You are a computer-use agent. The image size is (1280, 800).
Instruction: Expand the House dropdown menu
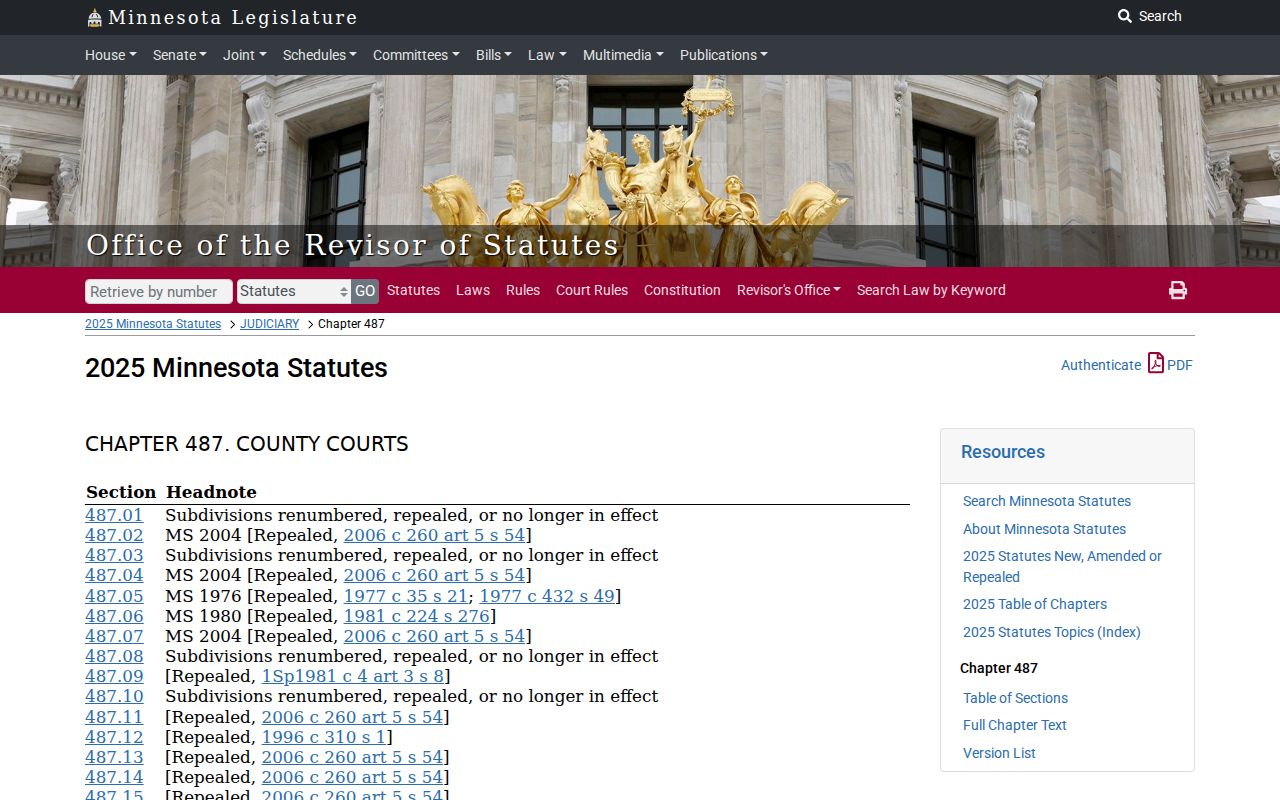coord(110,55)
